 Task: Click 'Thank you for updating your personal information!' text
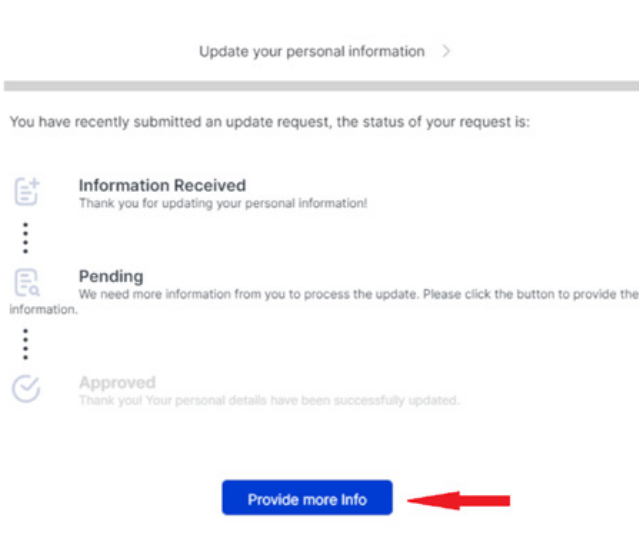(223, 203)
